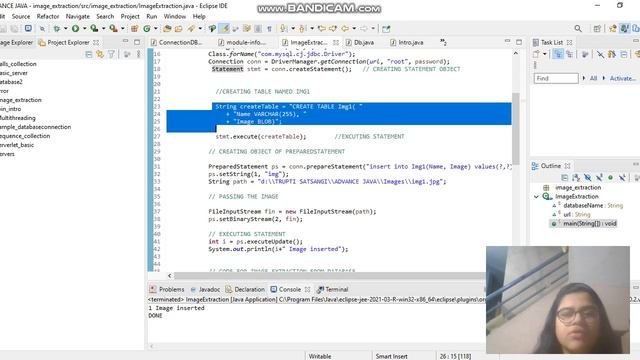Open the Window menu

(x=175, y=16)
